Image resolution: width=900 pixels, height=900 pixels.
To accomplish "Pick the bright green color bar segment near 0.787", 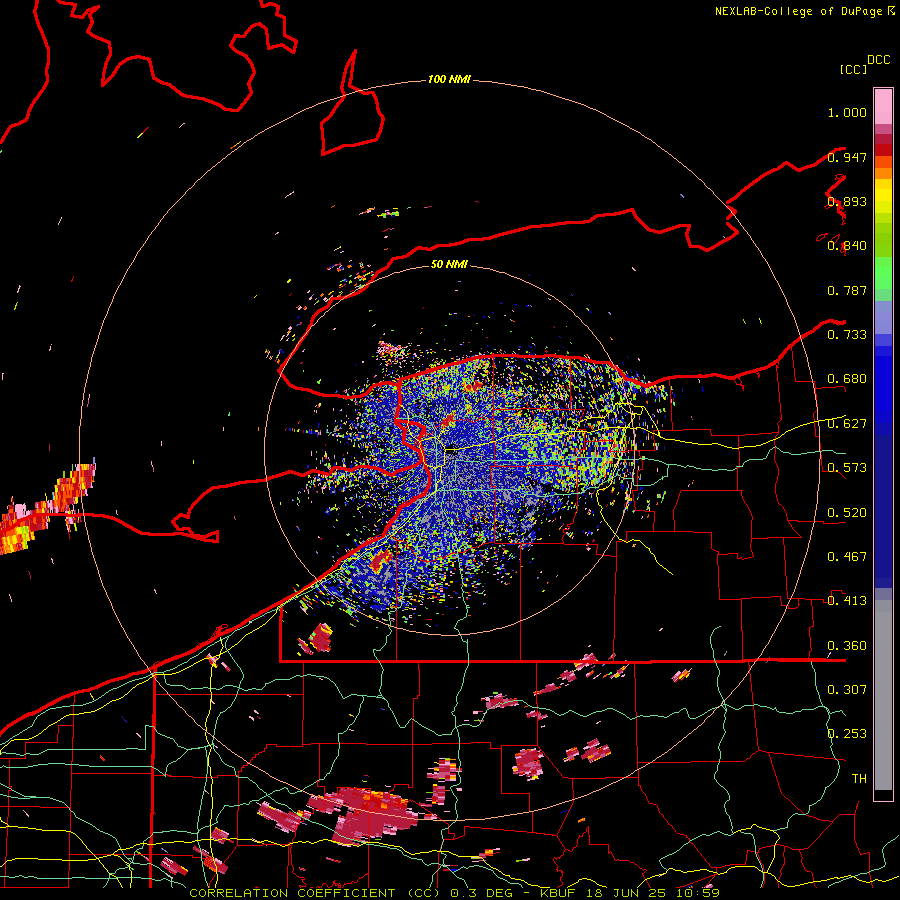I will 883,273.
